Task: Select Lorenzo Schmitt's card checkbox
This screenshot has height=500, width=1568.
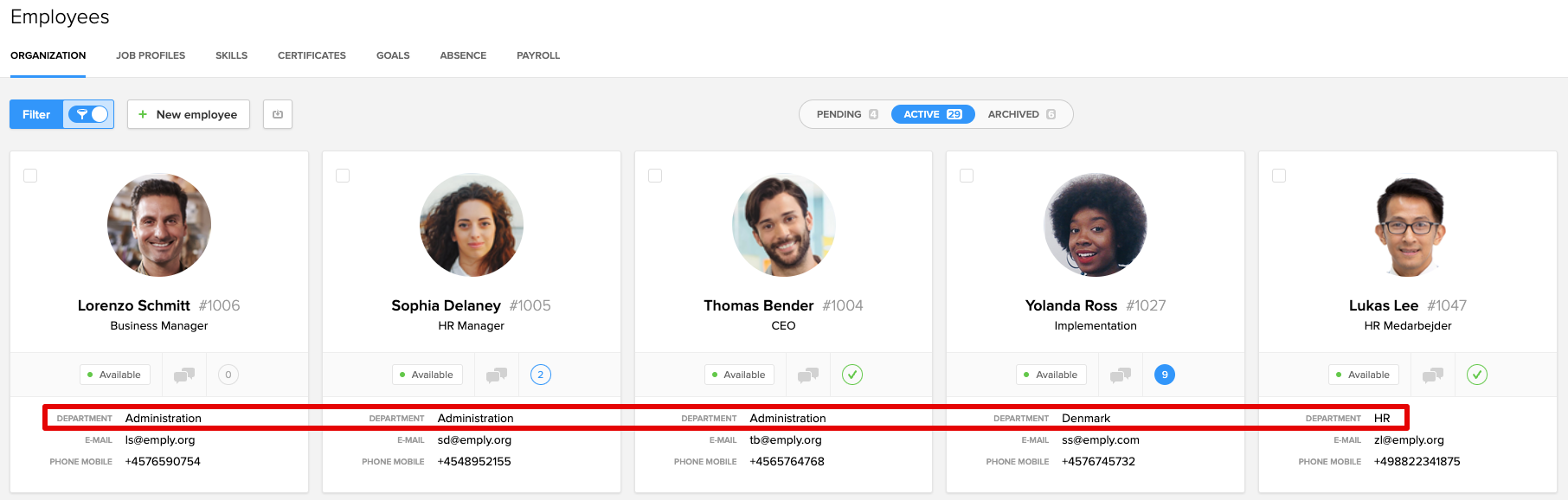Action: [x=30, y=176]
